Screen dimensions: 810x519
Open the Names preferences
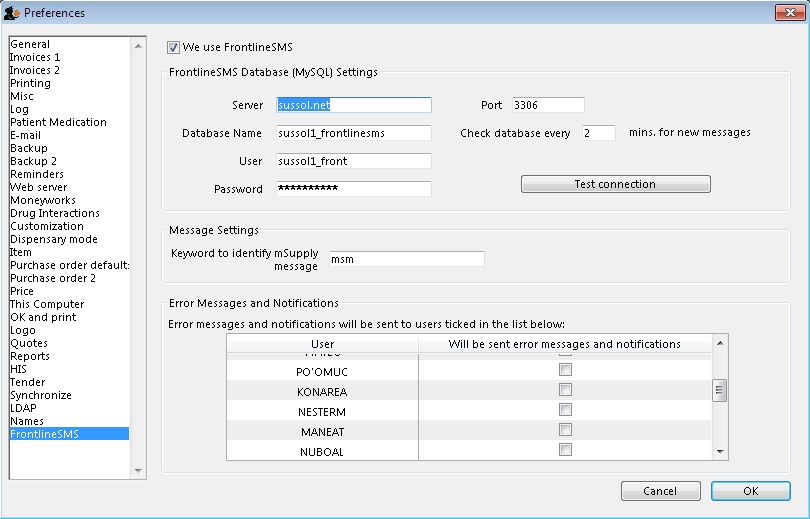click(69, 421)
